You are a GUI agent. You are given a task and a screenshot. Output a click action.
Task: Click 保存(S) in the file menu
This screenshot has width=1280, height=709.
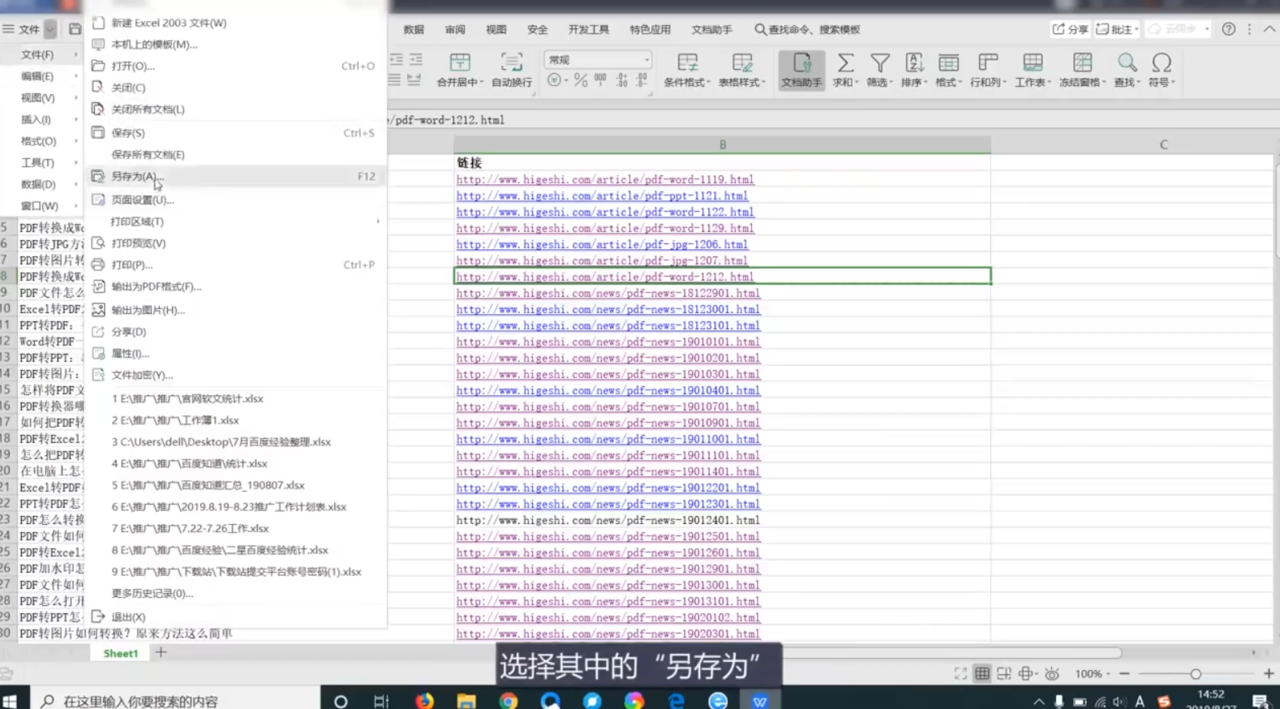[235, 133]
